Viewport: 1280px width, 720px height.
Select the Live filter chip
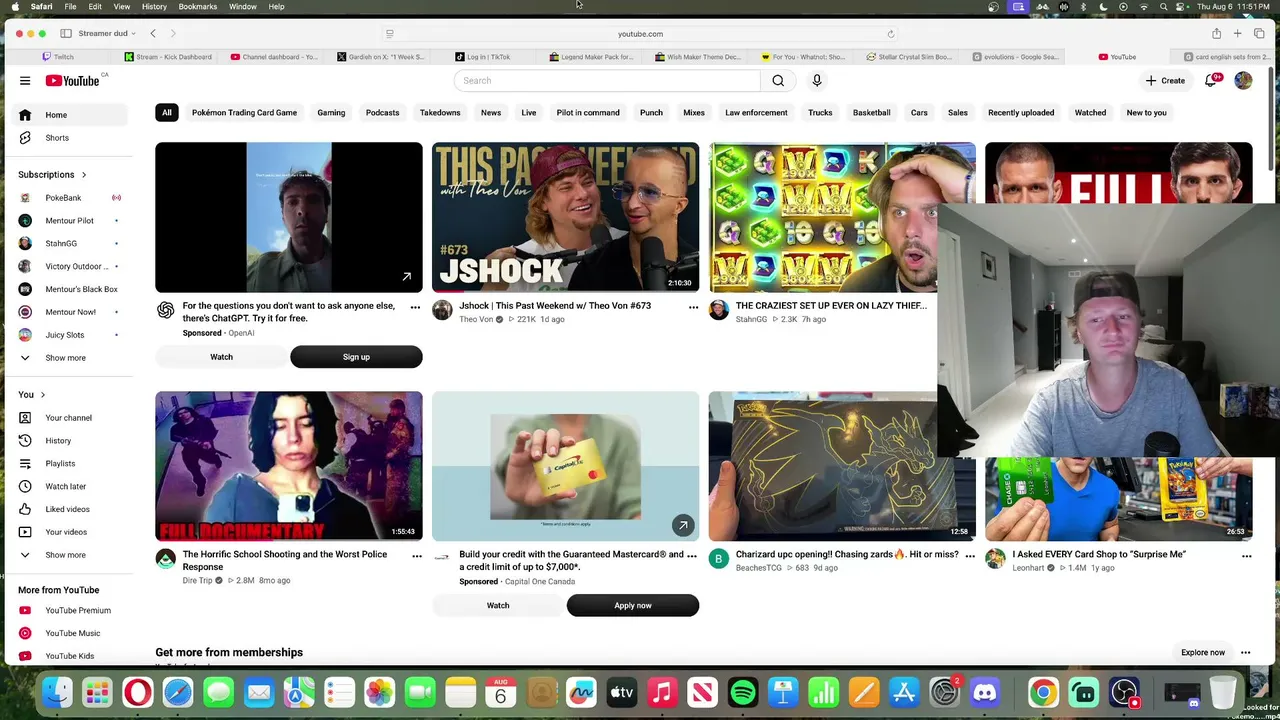pos(529,113)
